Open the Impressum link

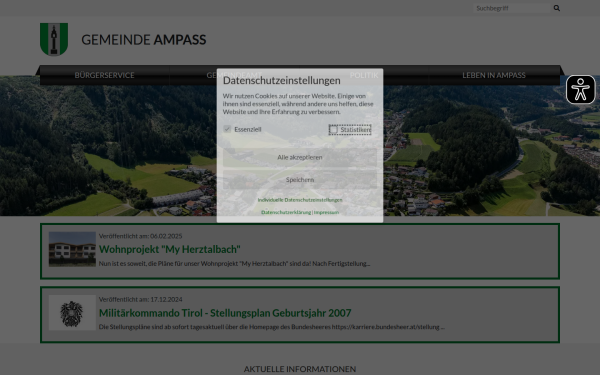pos(326,212)
